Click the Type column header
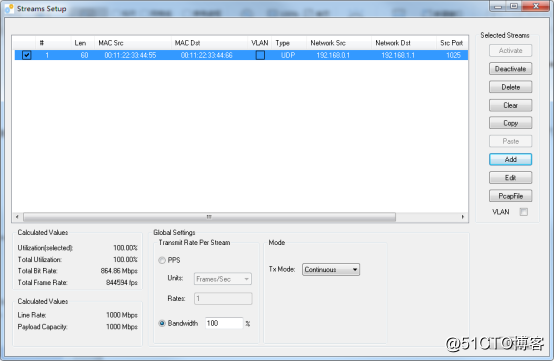 pyautogui.click(x=289, y=43)
